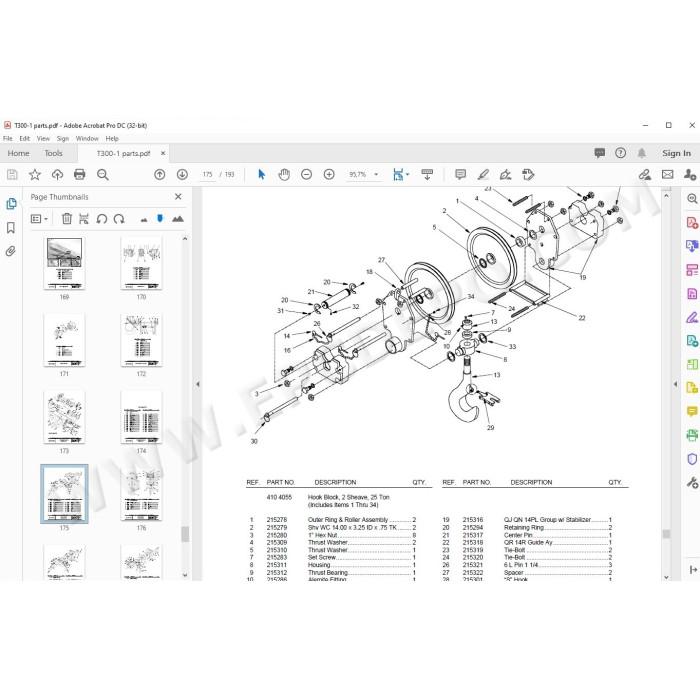Image resolution: width=700 pixels, height=700 pixels.
Task: Open the View menu
Action: (x=43, y=139)
